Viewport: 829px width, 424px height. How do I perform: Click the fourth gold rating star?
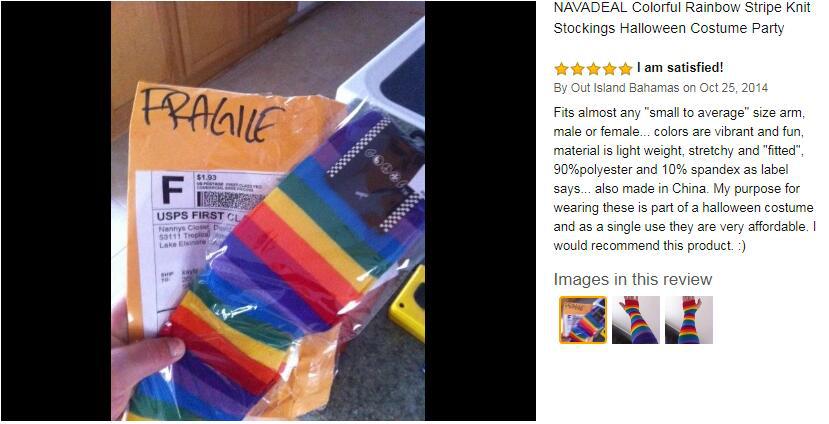point(610,69)
